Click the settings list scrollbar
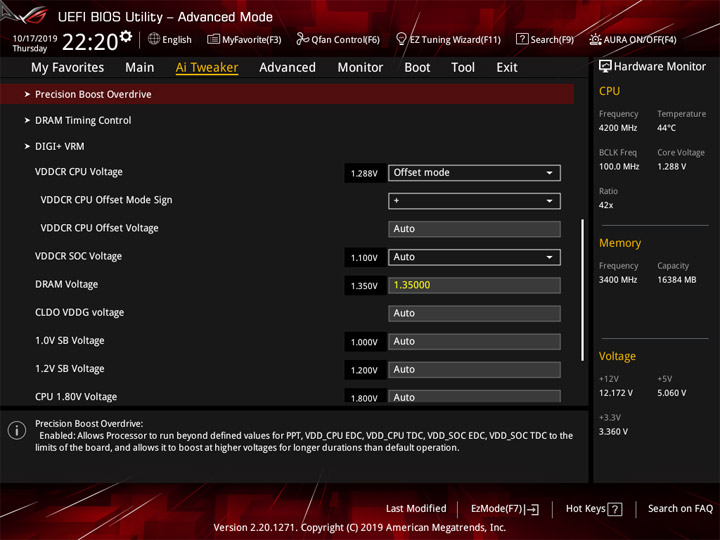 [583, 290]
